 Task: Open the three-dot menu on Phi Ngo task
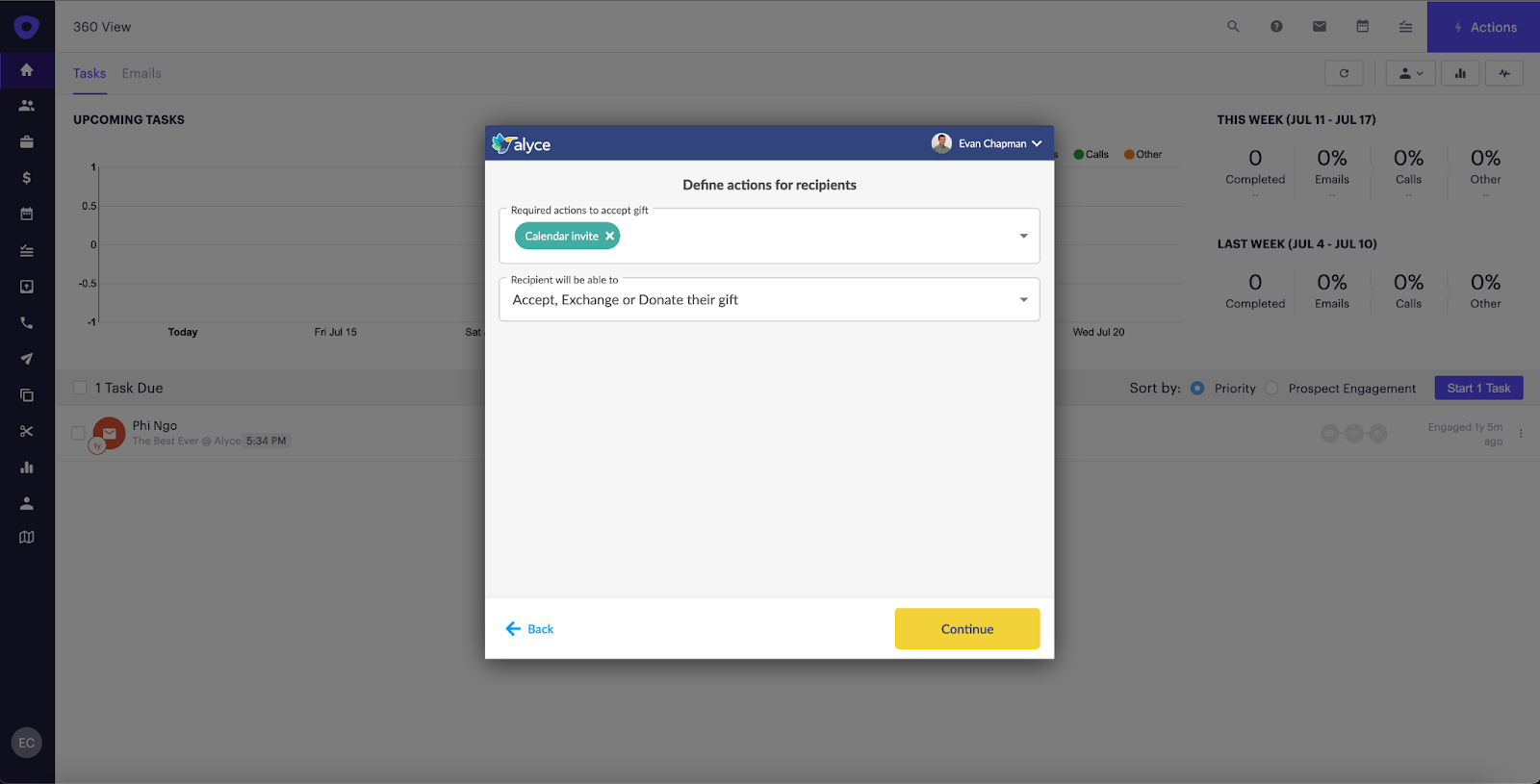(x=1521, y=434)
